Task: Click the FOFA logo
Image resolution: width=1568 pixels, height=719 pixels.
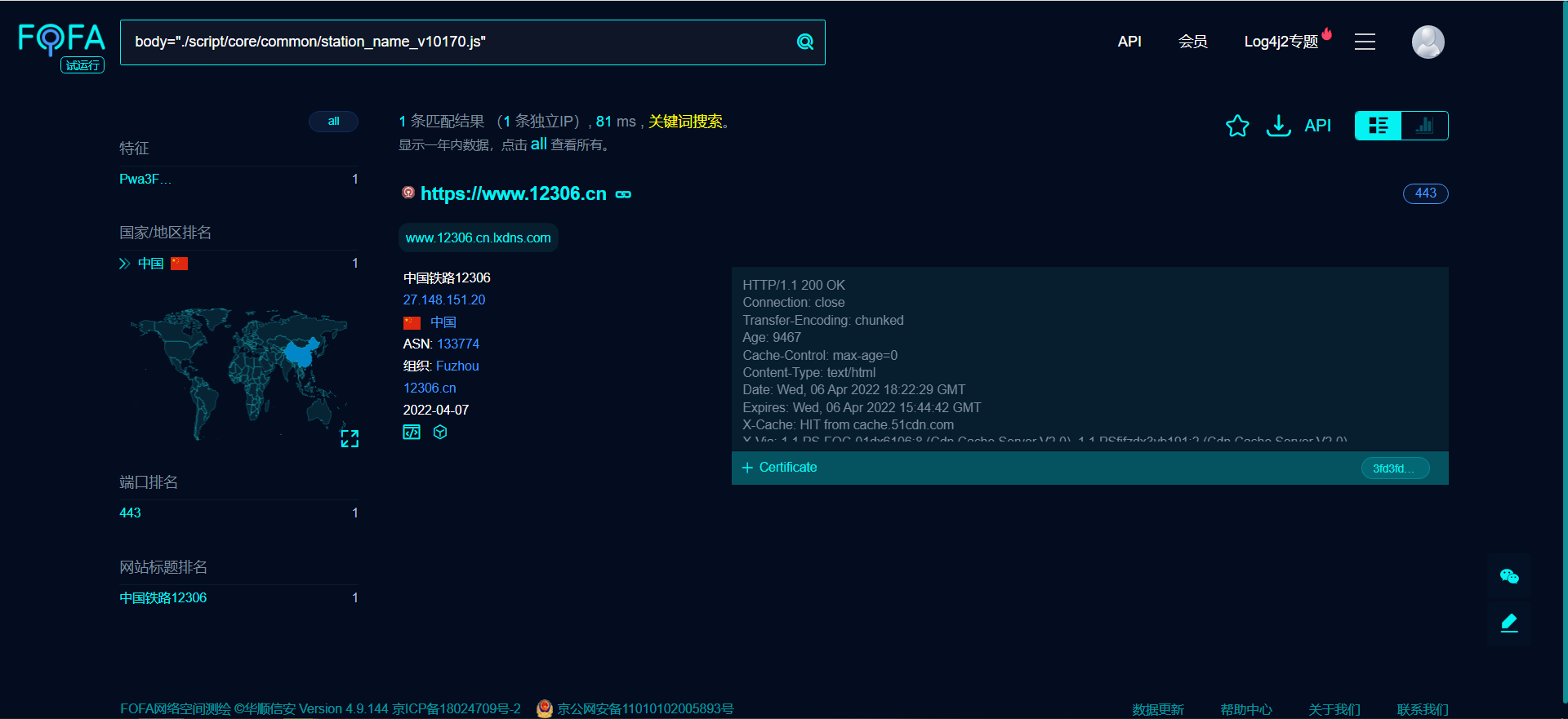Action: 62,38
